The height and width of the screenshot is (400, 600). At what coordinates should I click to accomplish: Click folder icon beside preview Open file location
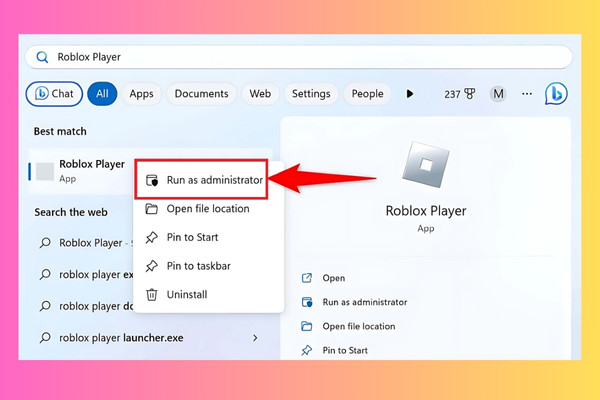(x=307, y=327)
